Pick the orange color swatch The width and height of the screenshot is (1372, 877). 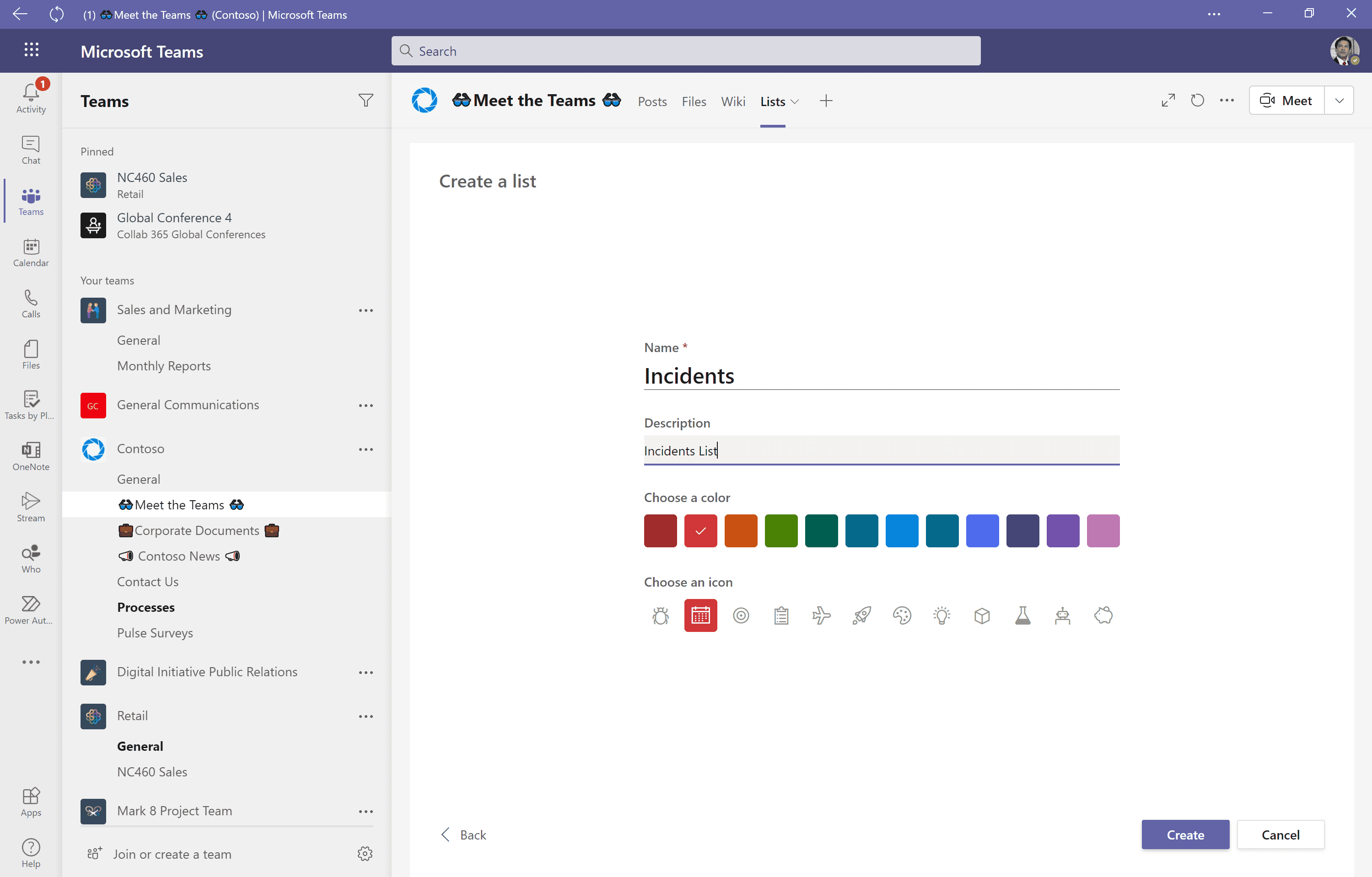point(741,531)
